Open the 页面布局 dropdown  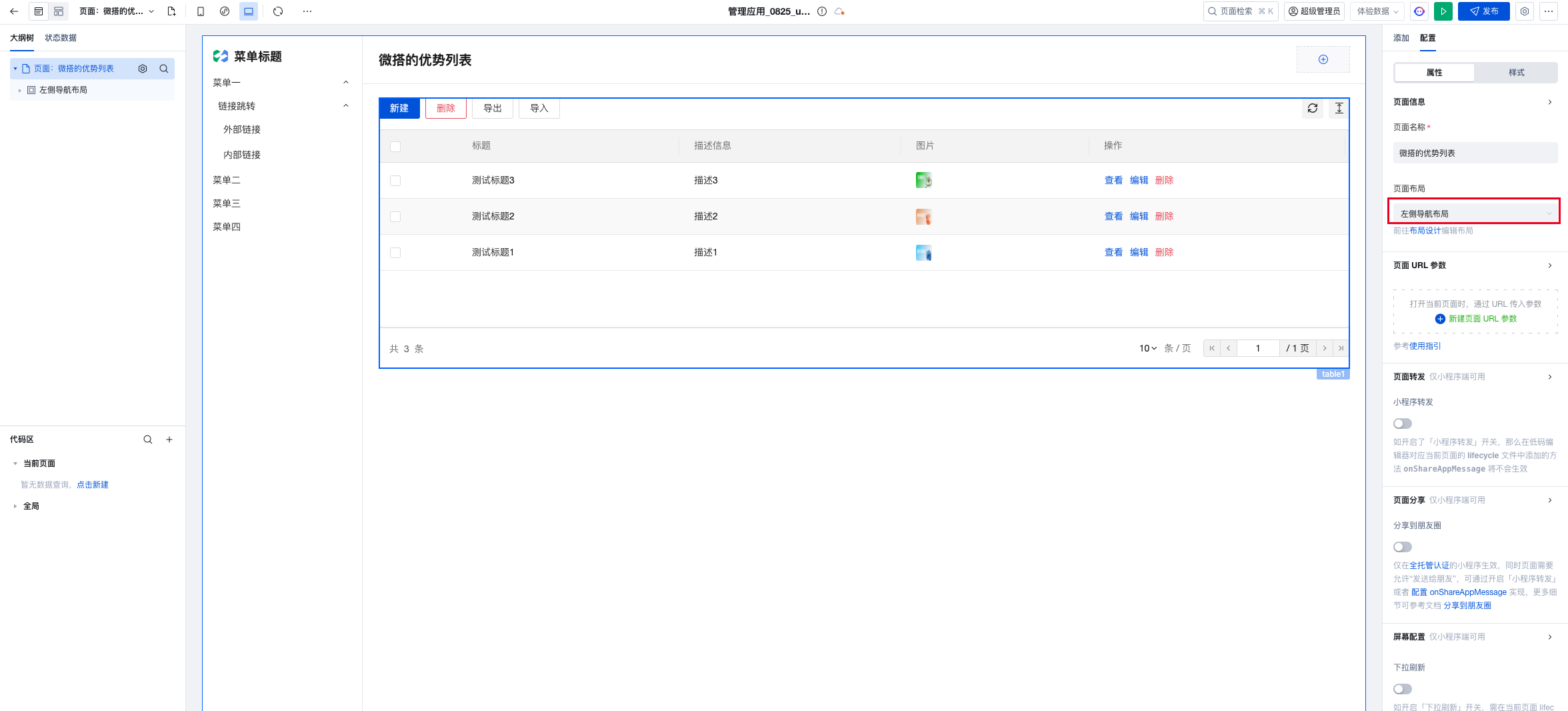coord(1474,213)
